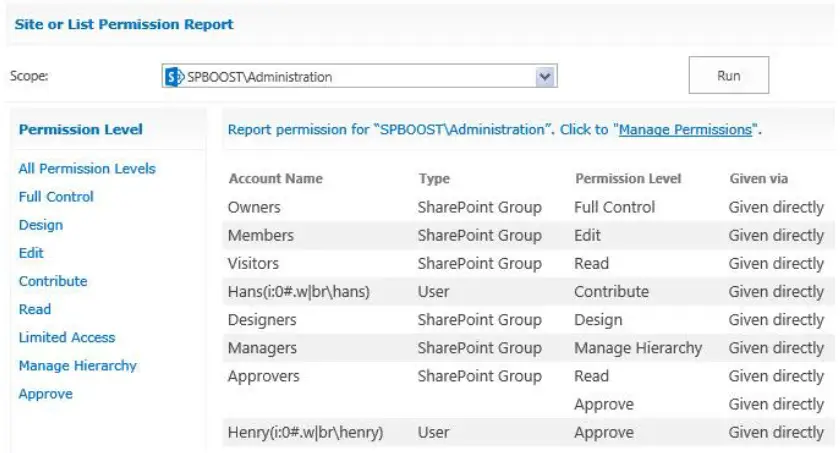Screen dimensions: 840x453
Task: Filter by Design in left panel
Action: point(41,225)
